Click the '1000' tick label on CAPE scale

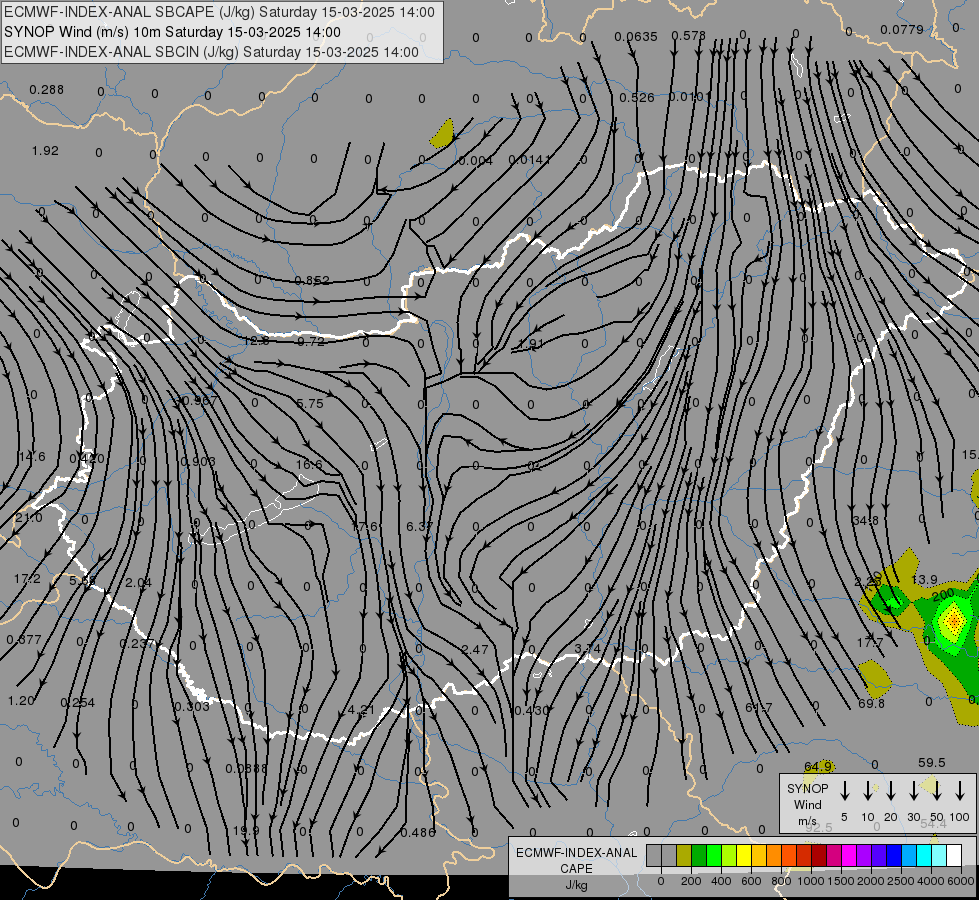[x=810, y=881]
